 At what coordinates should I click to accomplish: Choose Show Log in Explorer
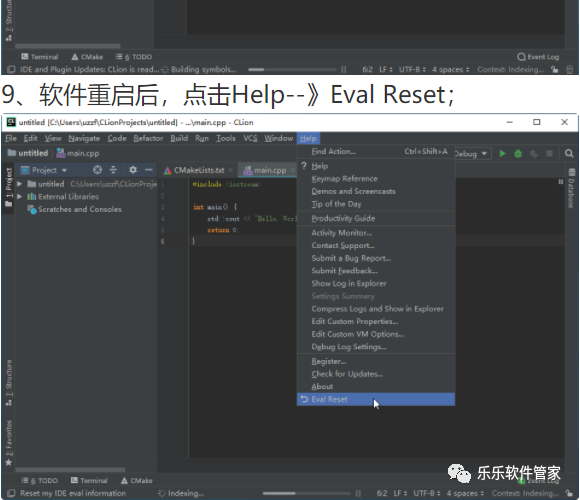pos(376,284)
